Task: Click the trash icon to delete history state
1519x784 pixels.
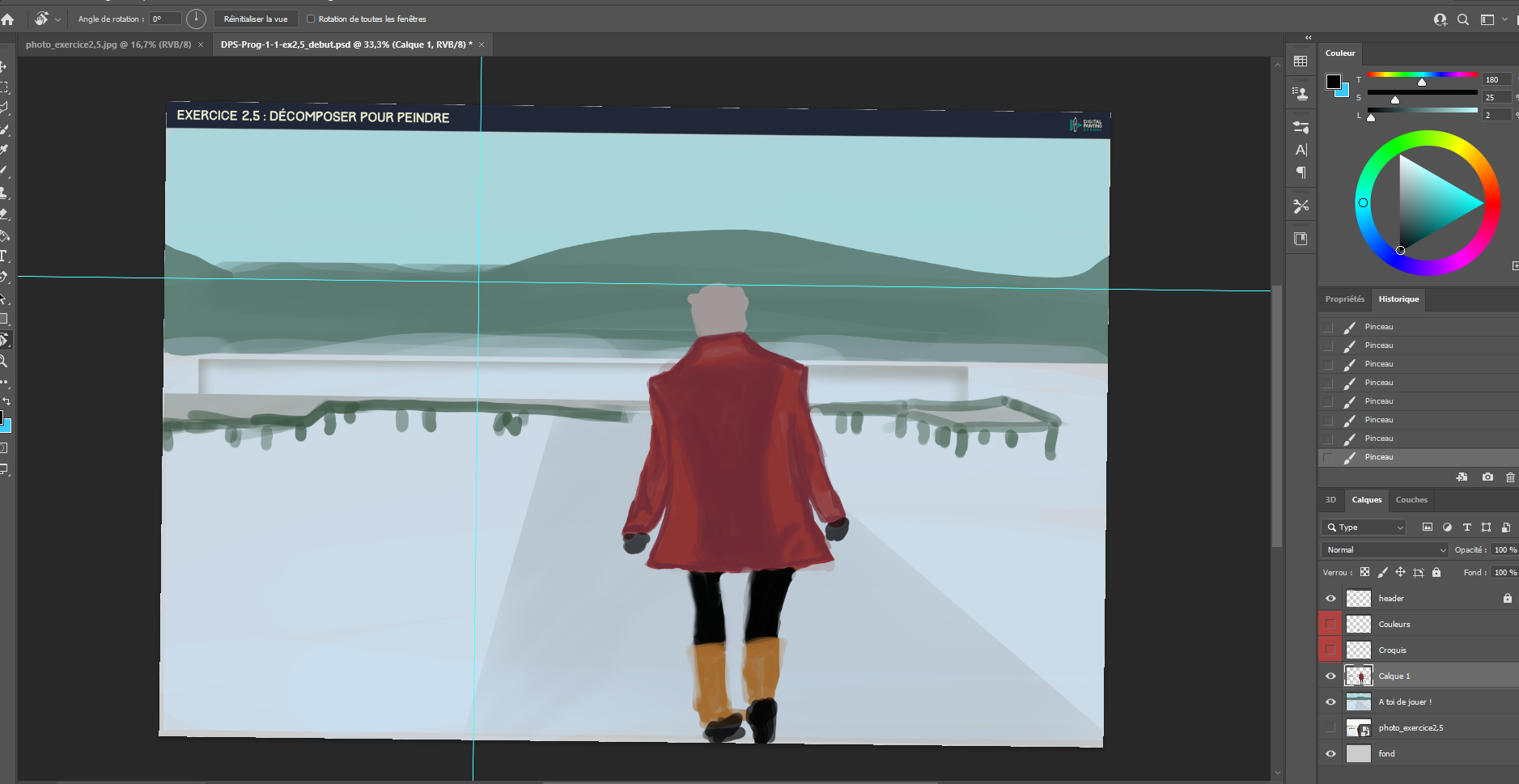Action: pyautogui.click(x=1508, y=477)
